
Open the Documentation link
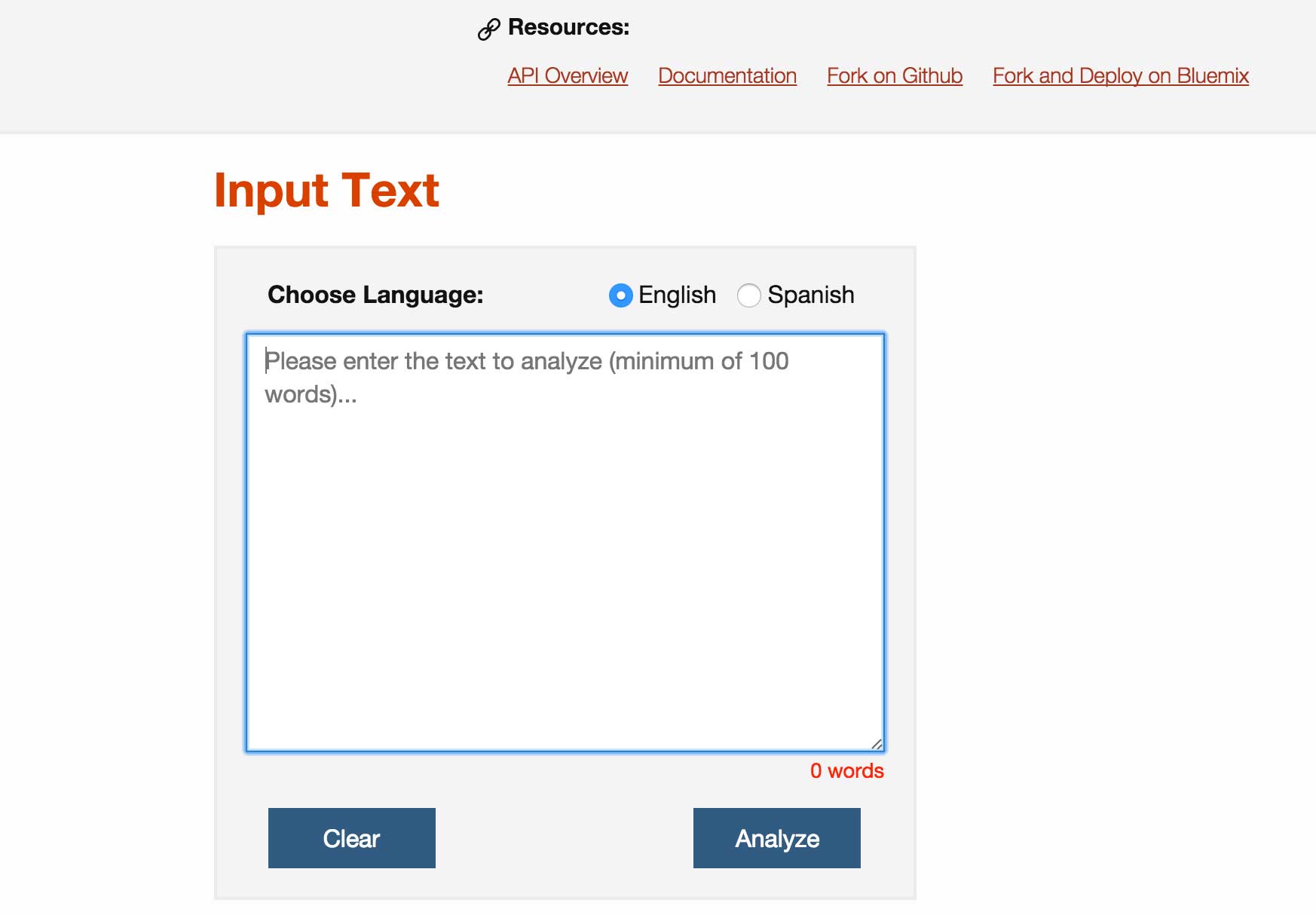[x=727, y=76]
